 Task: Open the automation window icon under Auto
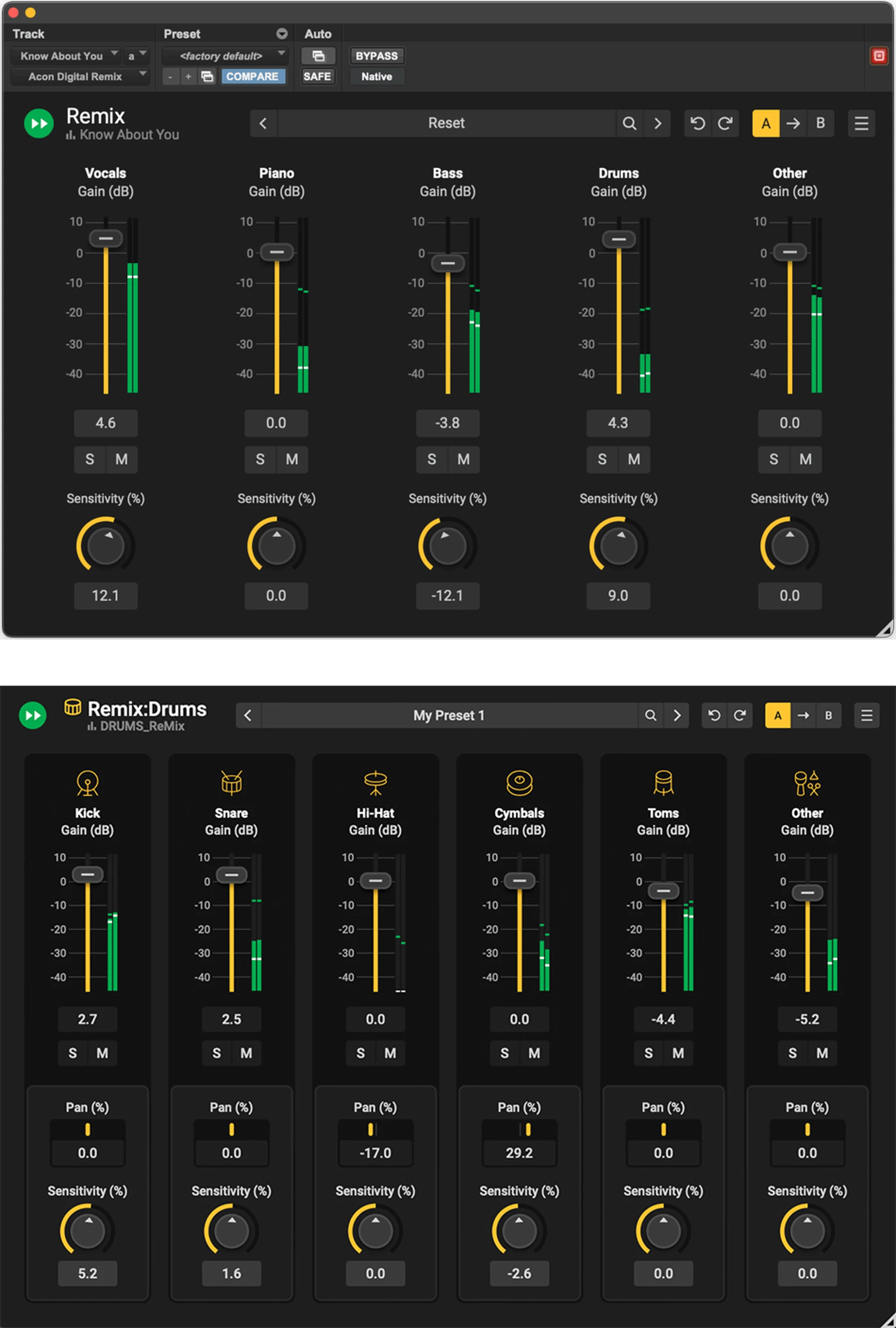coord(318,56)
